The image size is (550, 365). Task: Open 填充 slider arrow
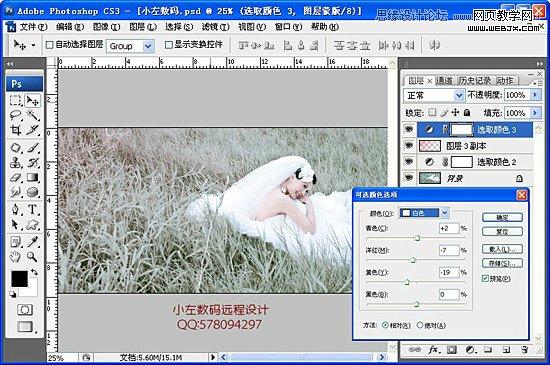coord(535,113)
